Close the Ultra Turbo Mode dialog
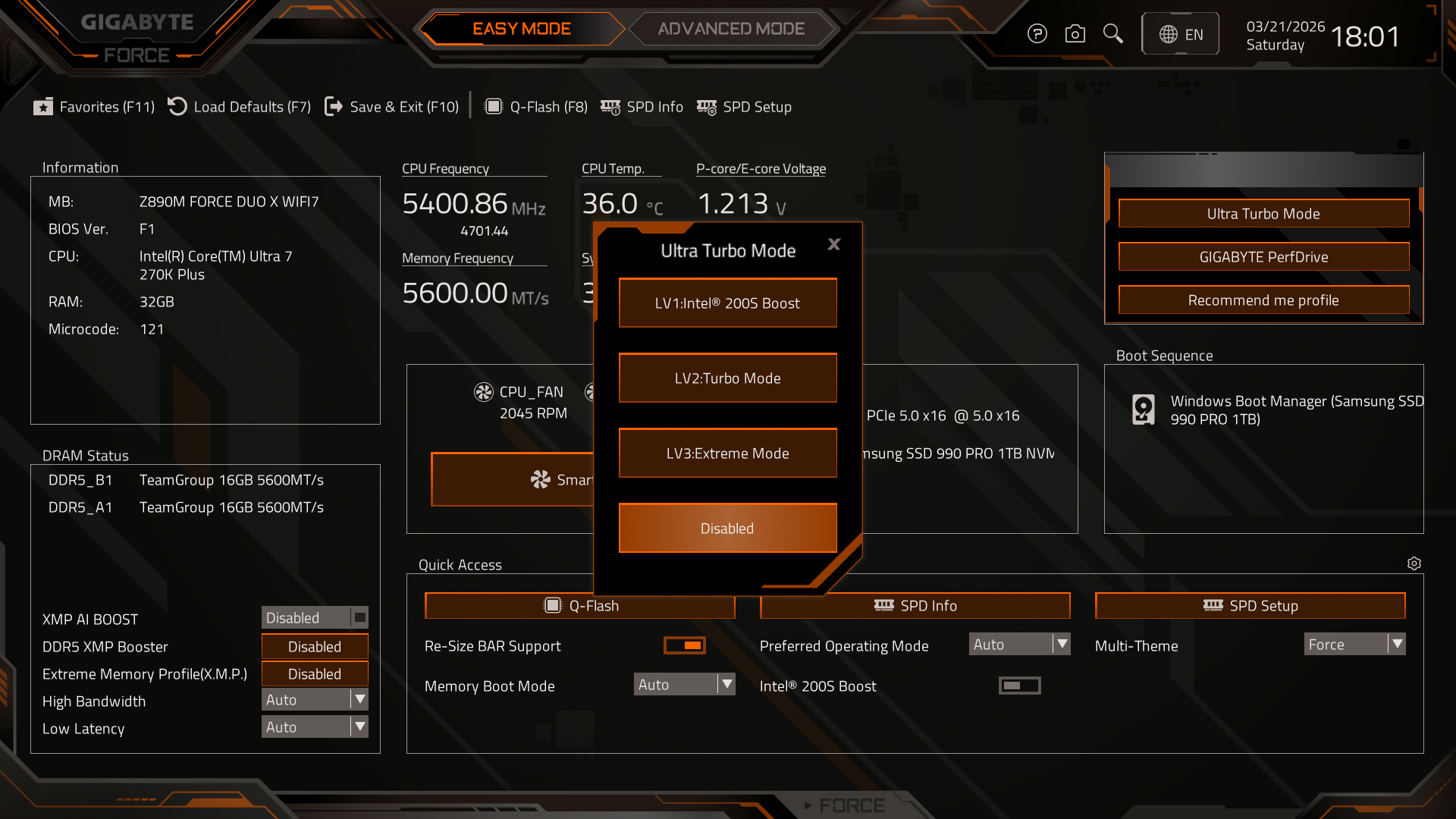This screenshot has width=1456, height=819. (x=833, y=244)
